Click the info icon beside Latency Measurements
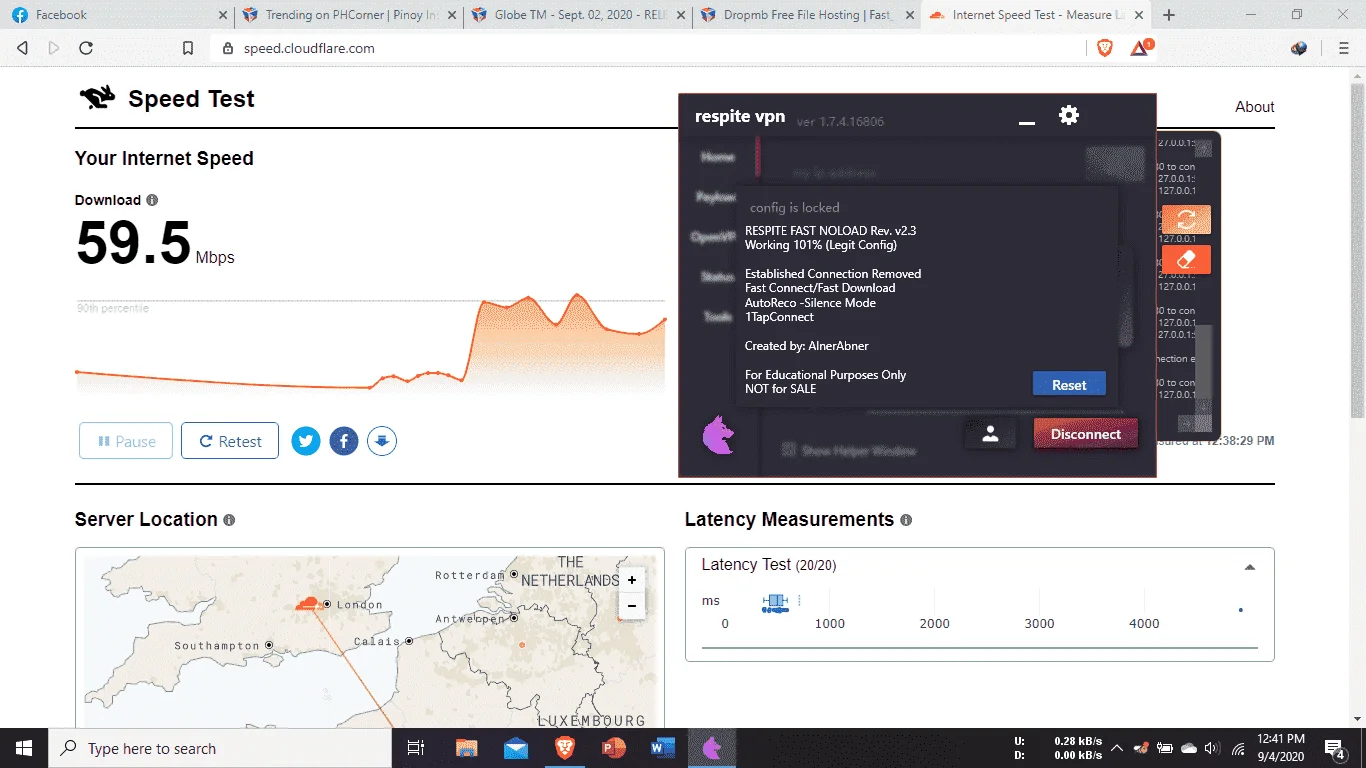 pos(906,520)
